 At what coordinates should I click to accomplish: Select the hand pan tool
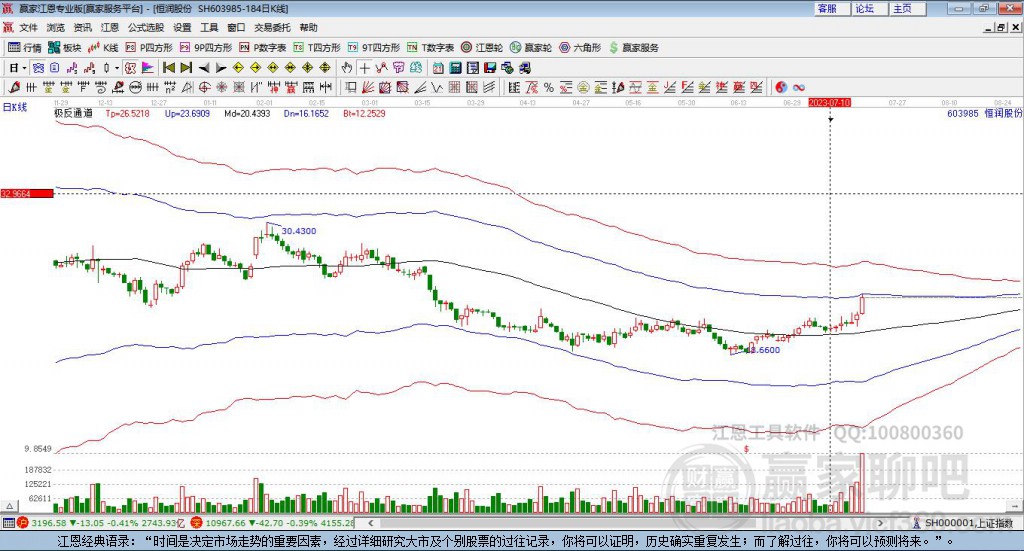pos(347,68)
